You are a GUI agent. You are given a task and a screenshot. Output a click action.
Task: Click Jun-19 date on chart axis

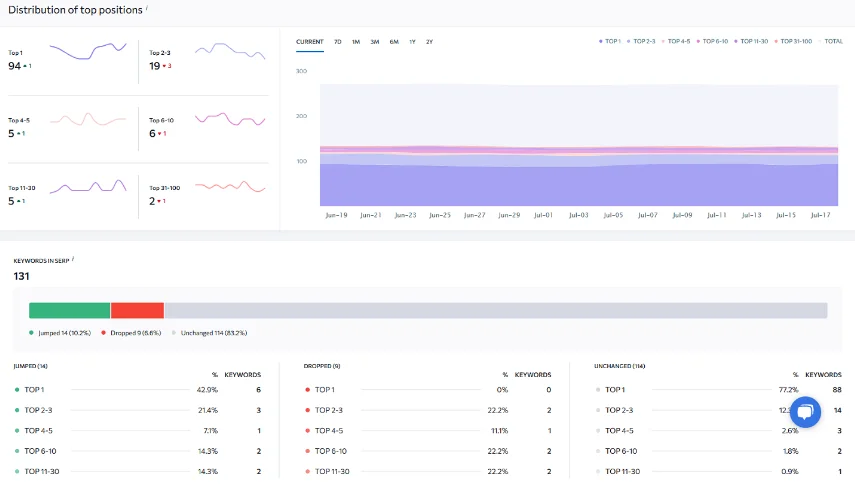click(336, 215)
